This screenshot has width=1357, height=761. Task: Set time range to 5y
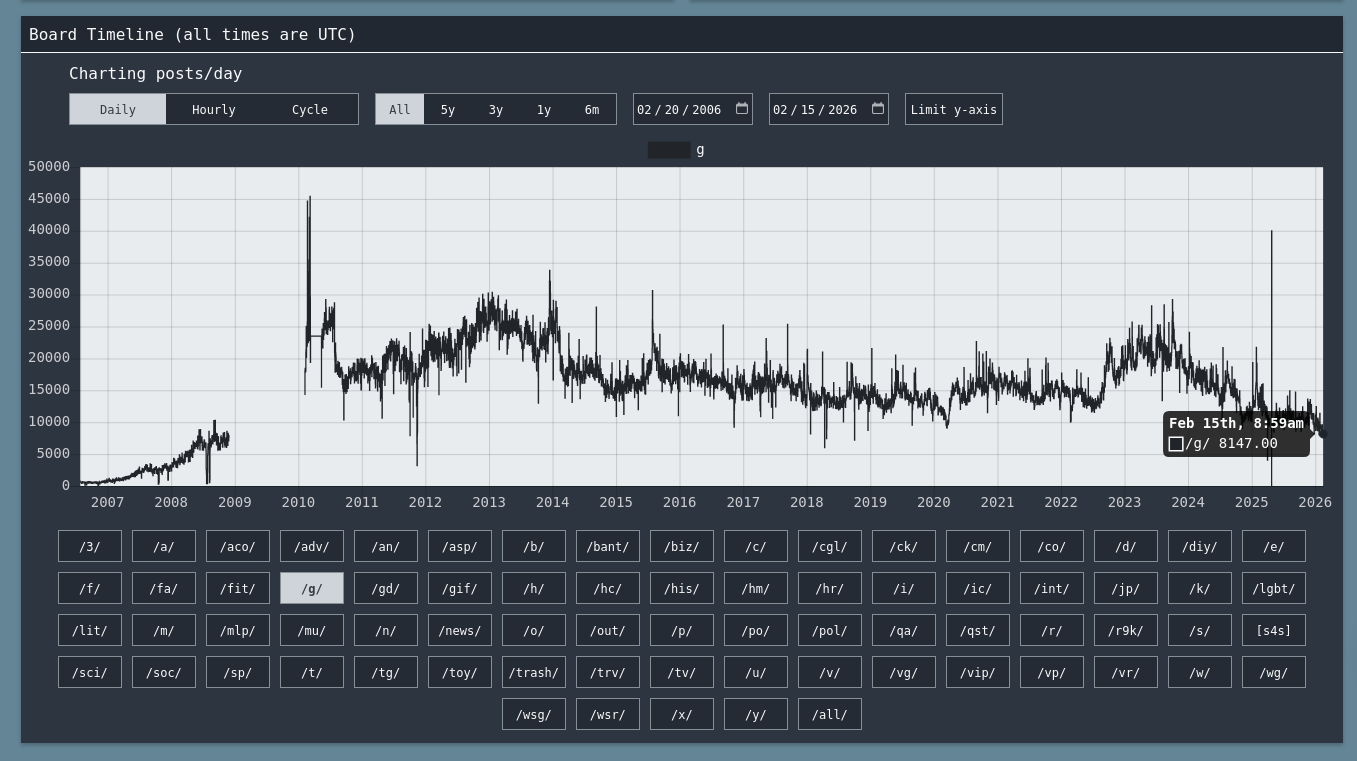tap(448, 110)
